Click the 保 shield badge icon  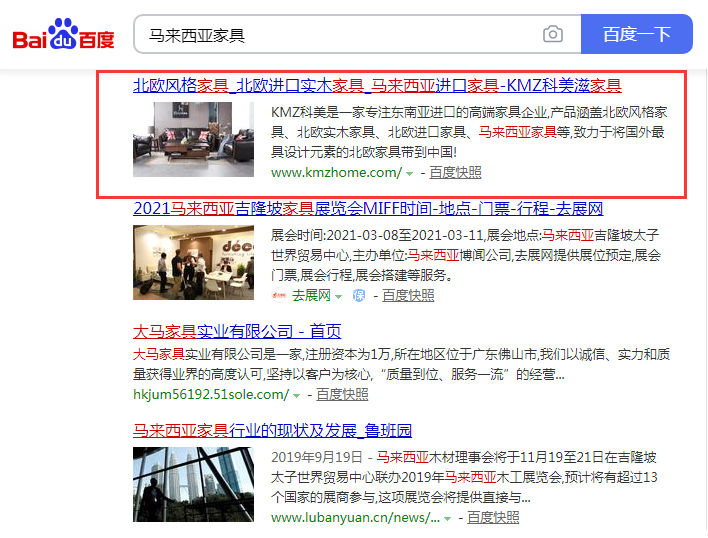tap(359, 296)
